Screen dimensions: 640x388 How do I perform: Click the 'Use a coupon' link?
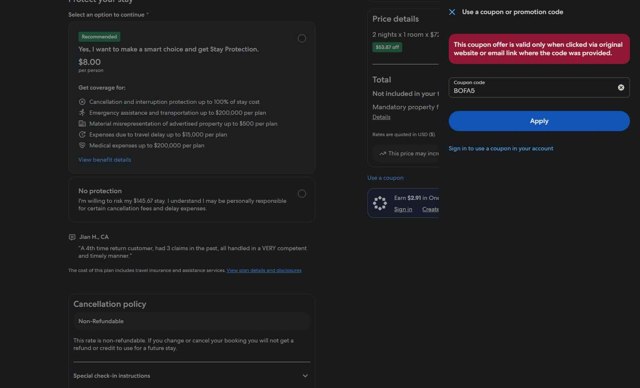385,178
